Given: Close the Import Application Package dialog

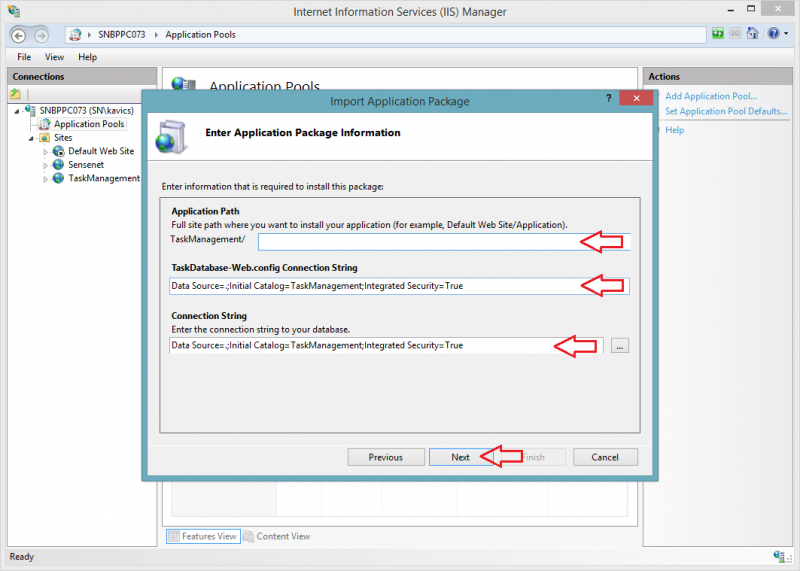Looking at the screenshot, I should coord(636,98).
